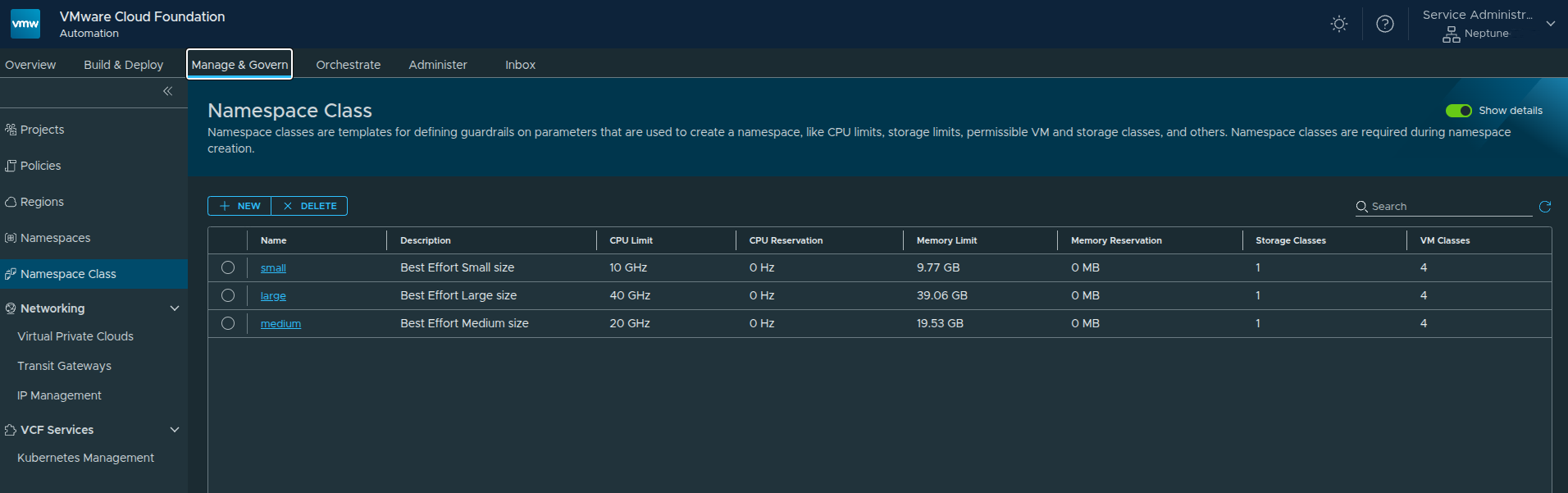
Task: Open Virtual Private Clouds
Action: click(x=75, y=336)
